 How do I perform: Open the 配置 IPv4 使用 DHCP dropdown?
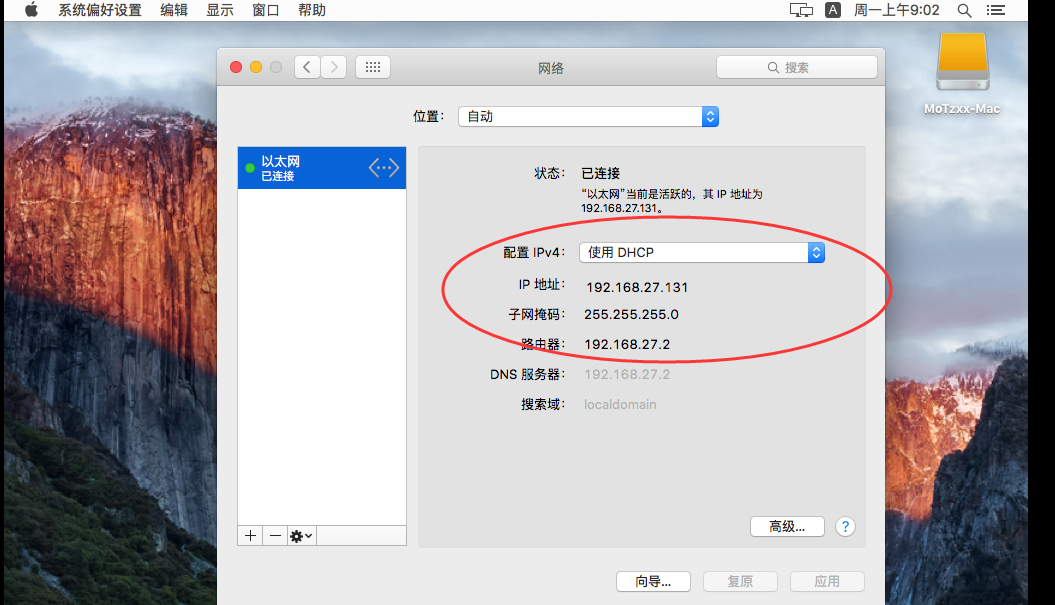[x=702, y=252]
